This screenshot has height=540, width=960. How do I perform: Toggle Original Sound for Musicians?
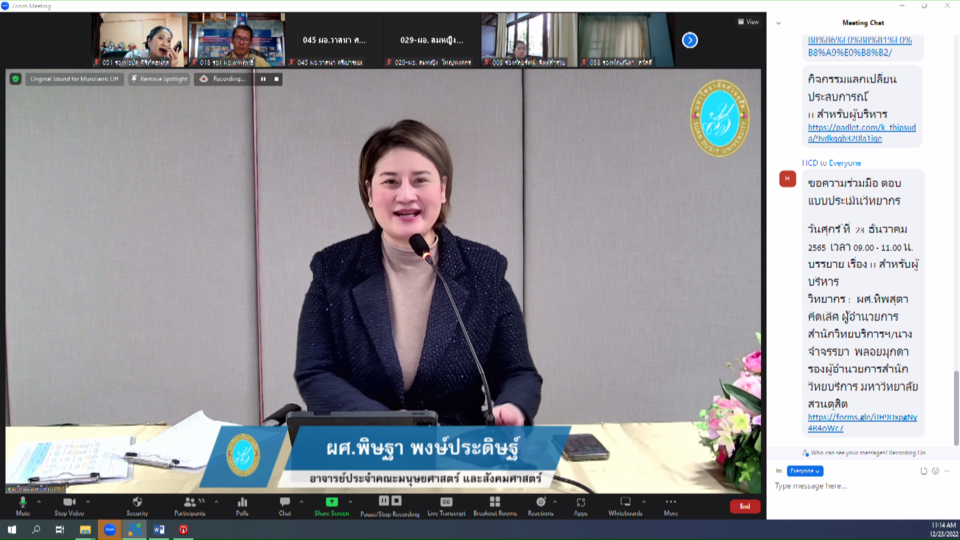point(74,79)
